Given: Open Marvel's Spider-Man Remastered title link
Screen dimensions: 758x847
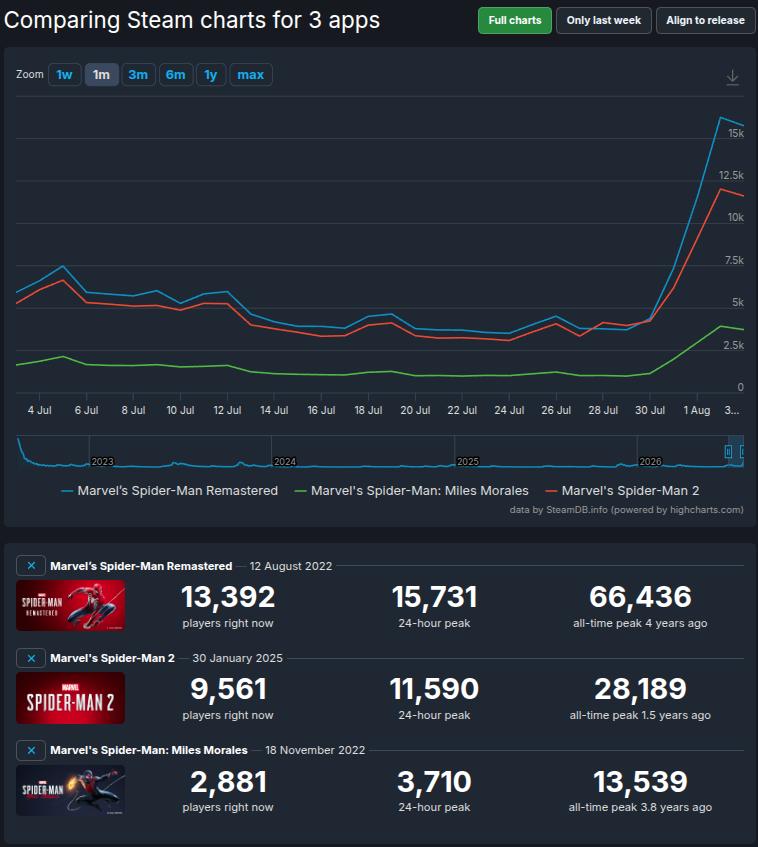Looking at the screenshot, I should click(141, 566).
